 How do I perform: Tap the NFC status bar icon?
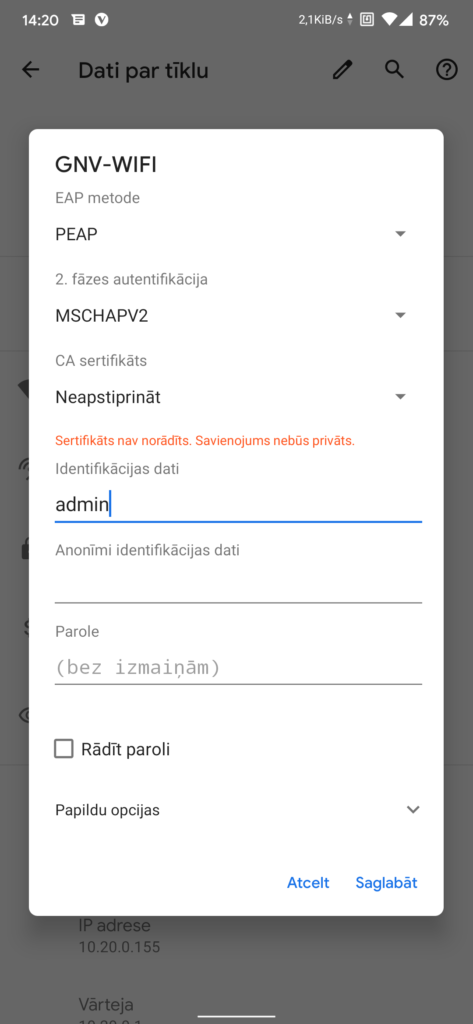[x=367, y=20]
